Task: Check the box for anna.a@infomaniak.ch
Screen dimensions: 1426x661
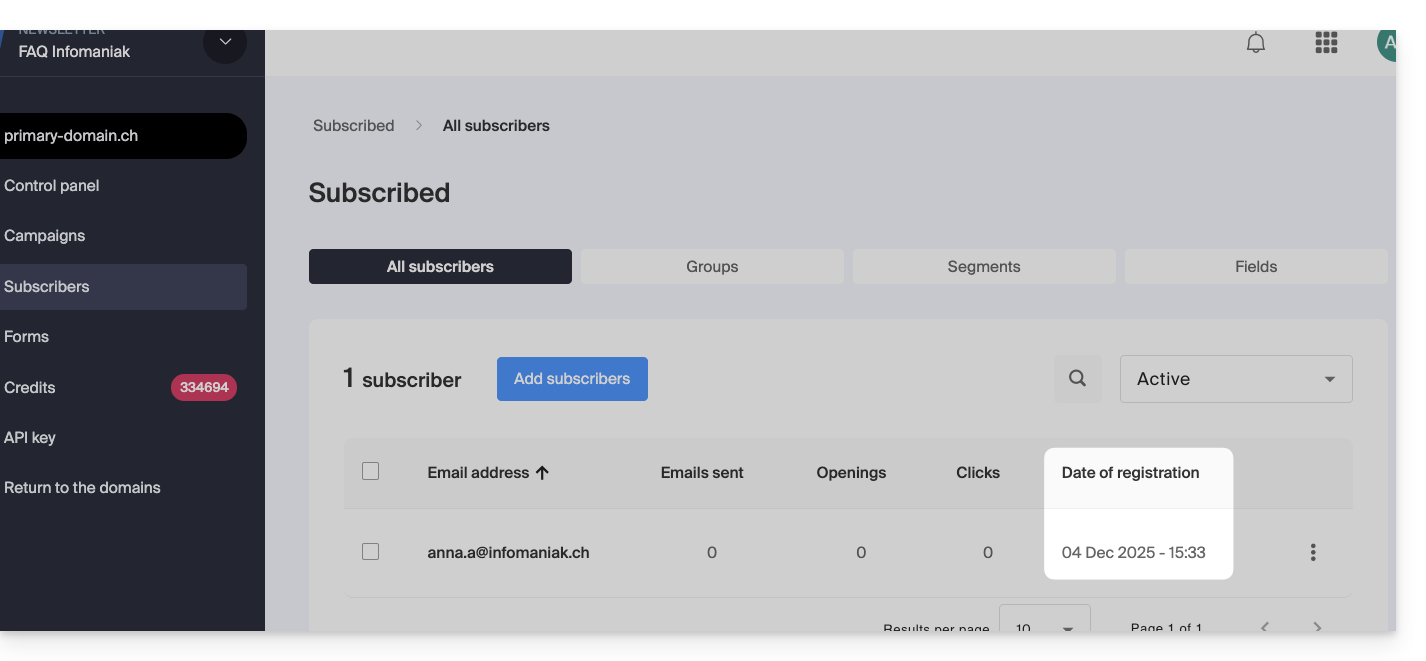Action: point(370,551)
